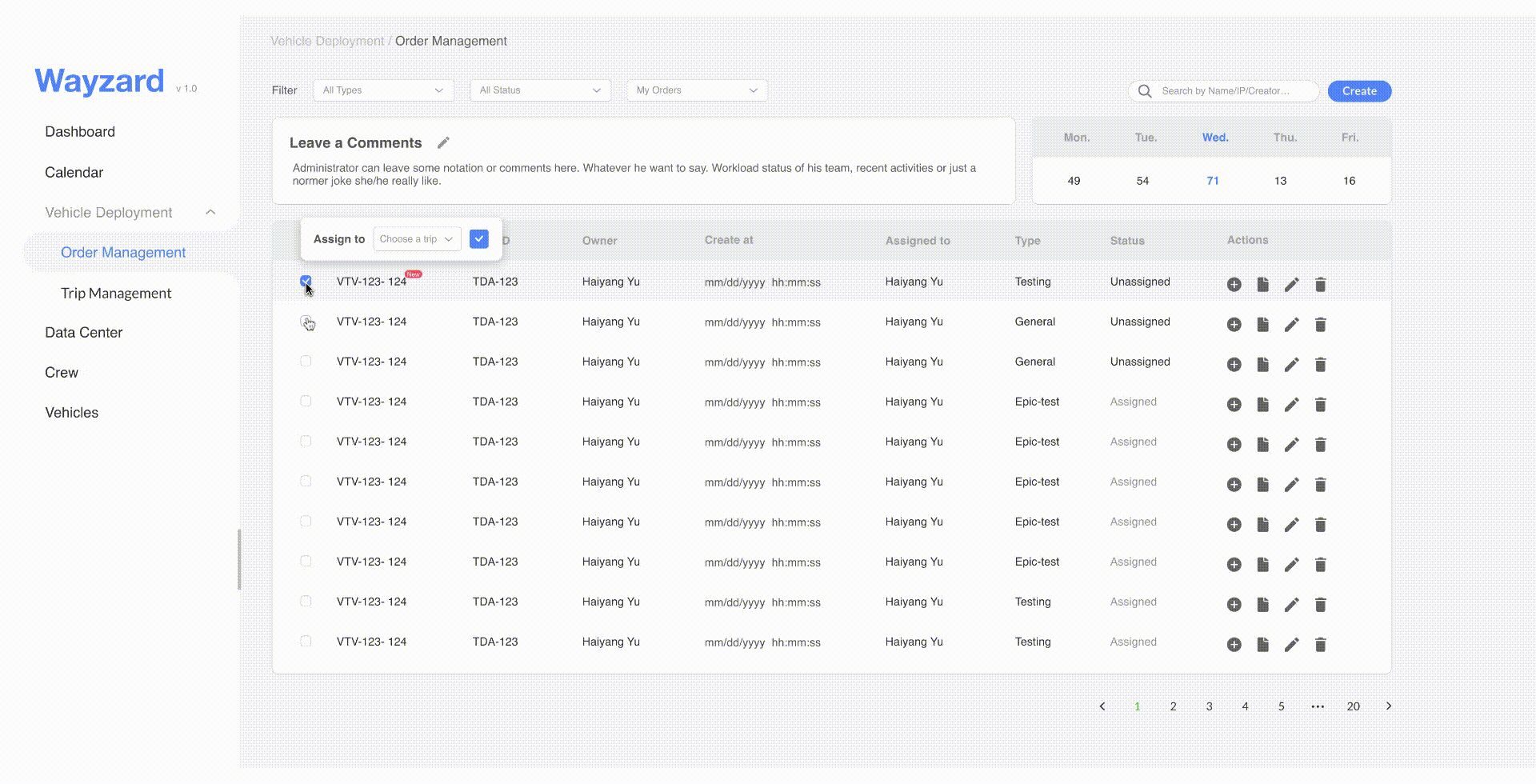Click the add icon in the eighth order row

1234,564
